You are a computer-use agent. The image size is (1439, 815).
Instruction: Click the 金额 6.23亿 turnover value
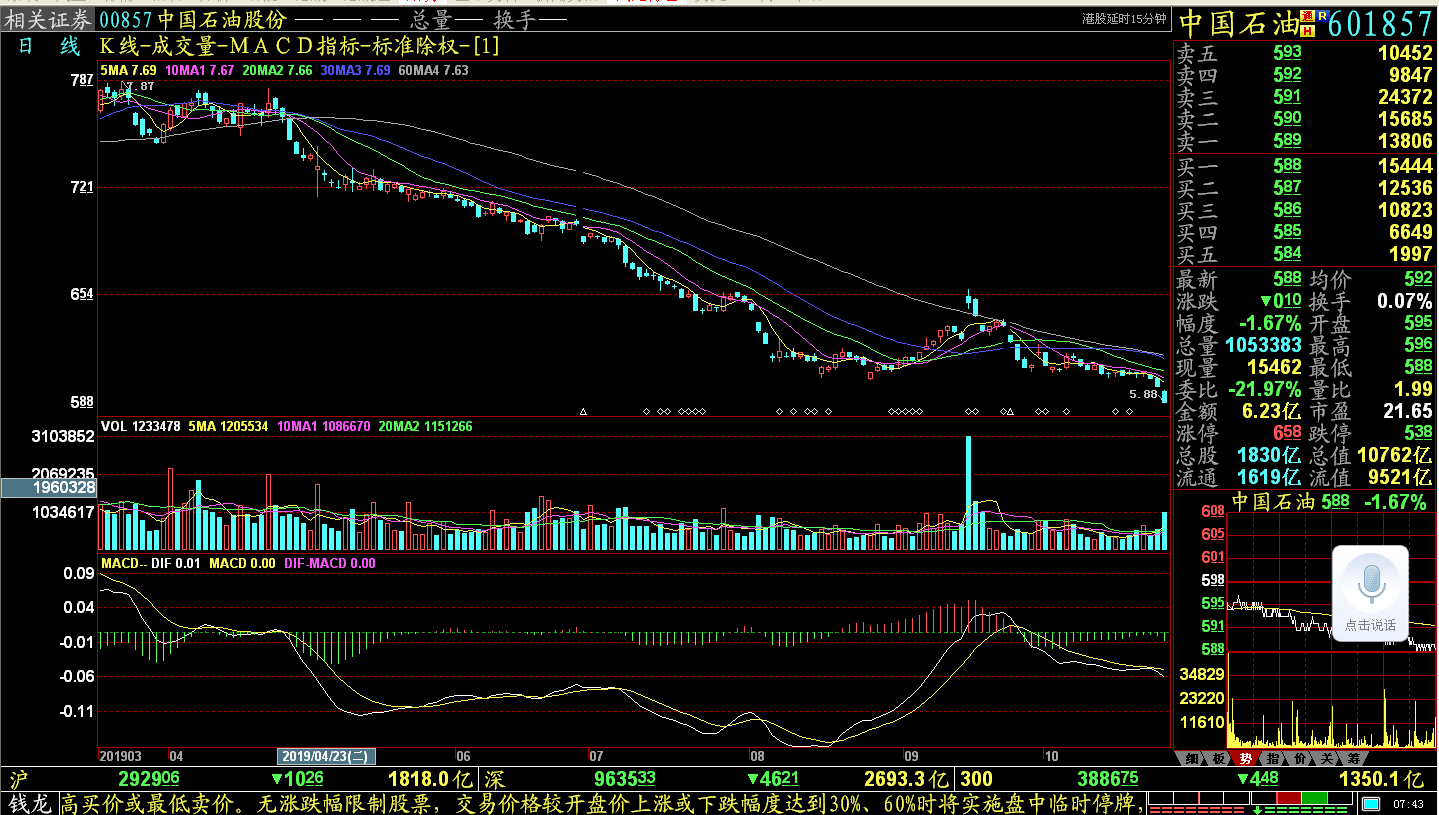(x=1271, y=411)
